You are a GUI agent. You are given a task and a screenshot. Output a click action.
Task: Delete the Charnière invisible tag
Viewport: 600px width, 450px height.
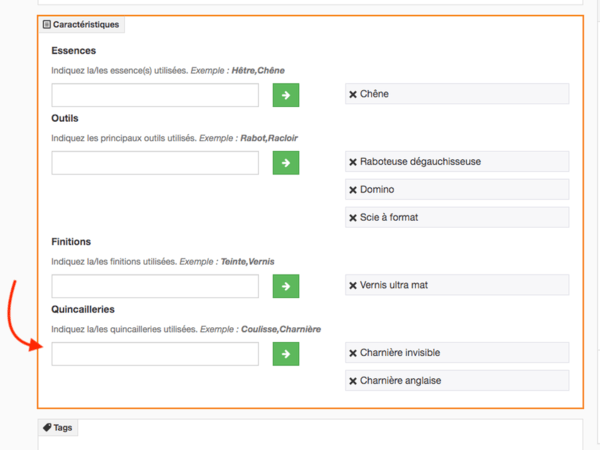point(353,353)
